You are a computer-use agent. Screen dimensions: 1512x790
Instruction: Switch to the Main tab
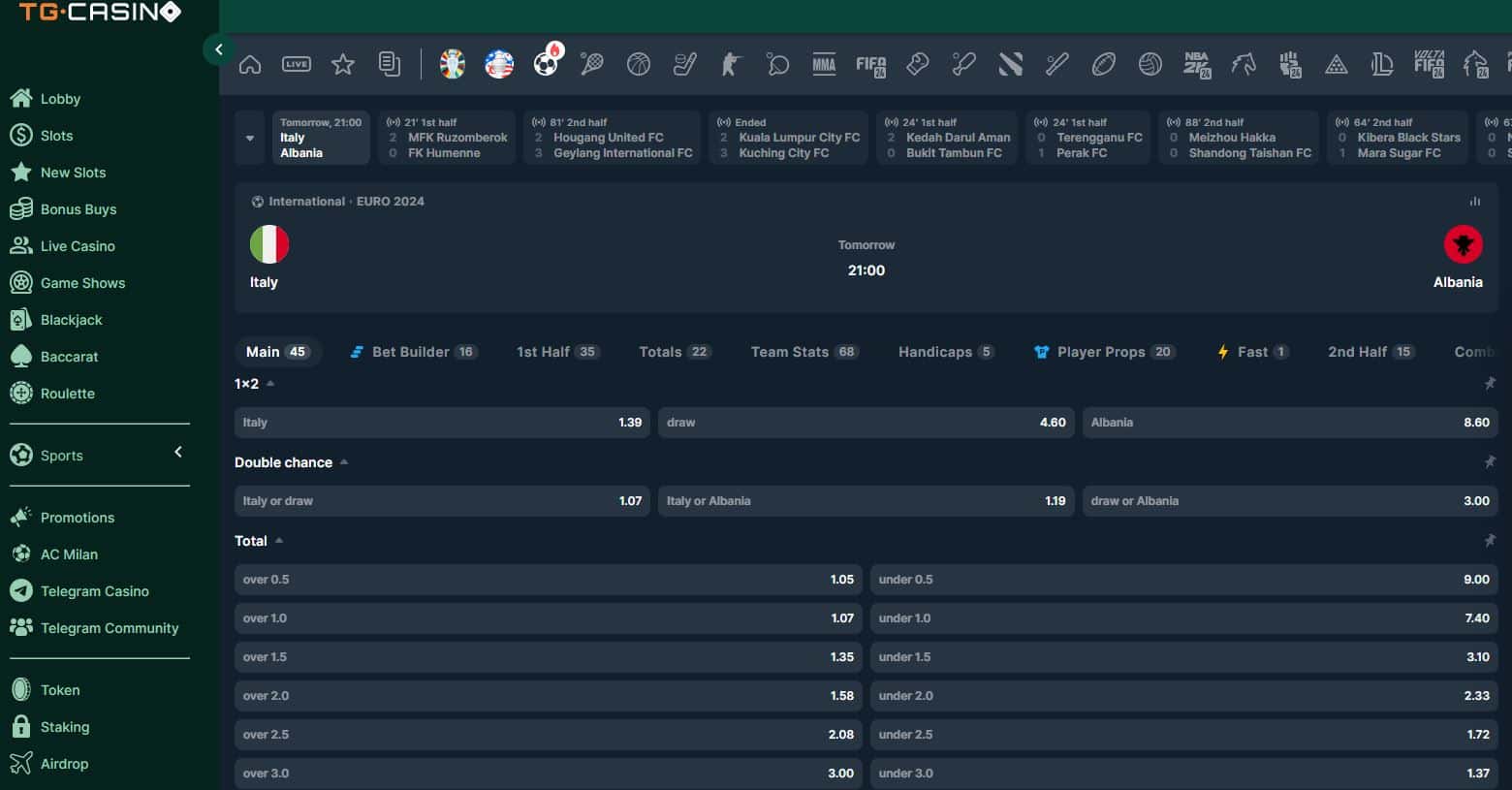point(278,352)
